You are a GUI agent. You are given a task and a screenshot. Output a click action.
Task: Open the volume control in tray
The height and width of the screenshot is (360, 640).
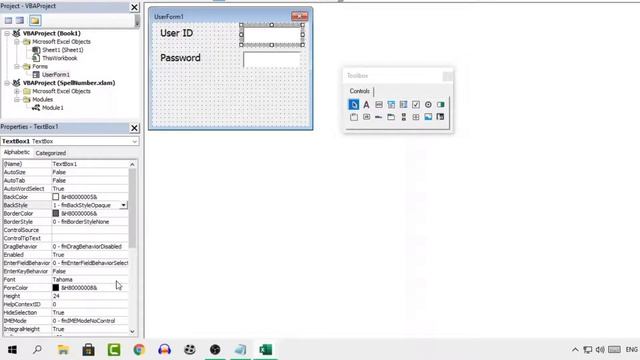pos(600,349)
